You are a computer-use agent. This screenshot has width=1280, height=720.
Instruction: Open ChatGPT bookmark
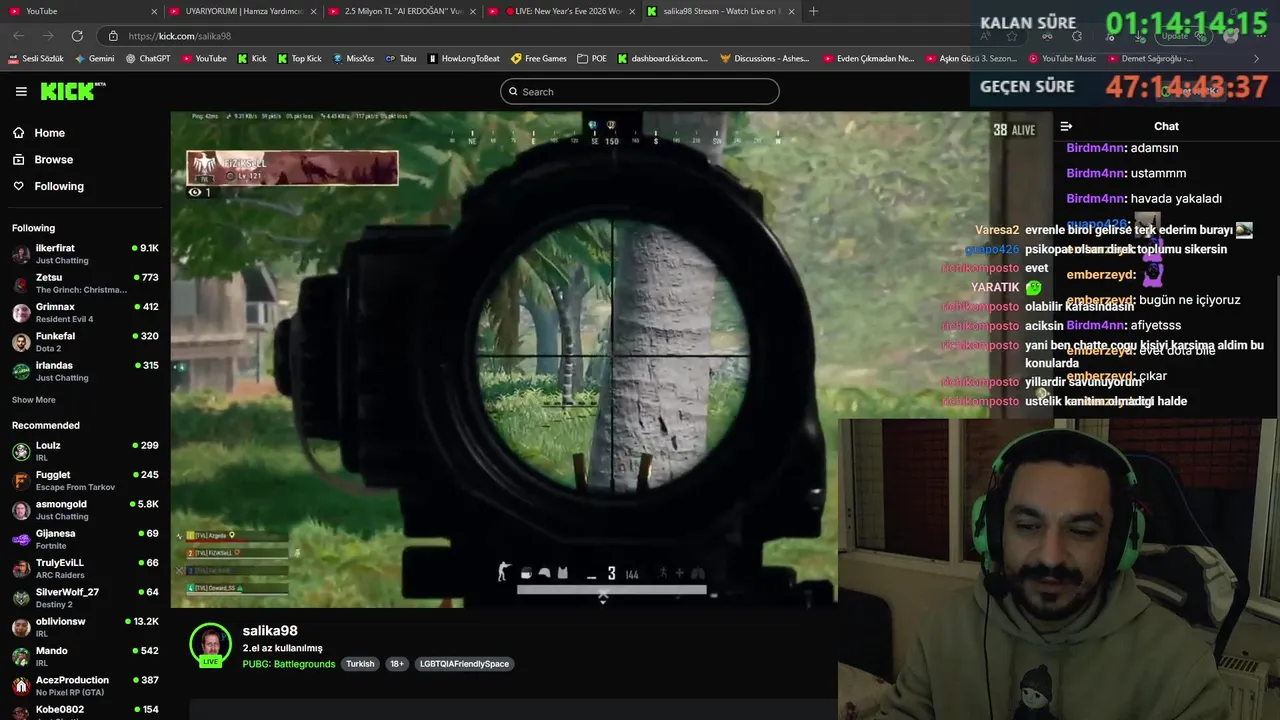pyautogui.click(x=148, y=59)
